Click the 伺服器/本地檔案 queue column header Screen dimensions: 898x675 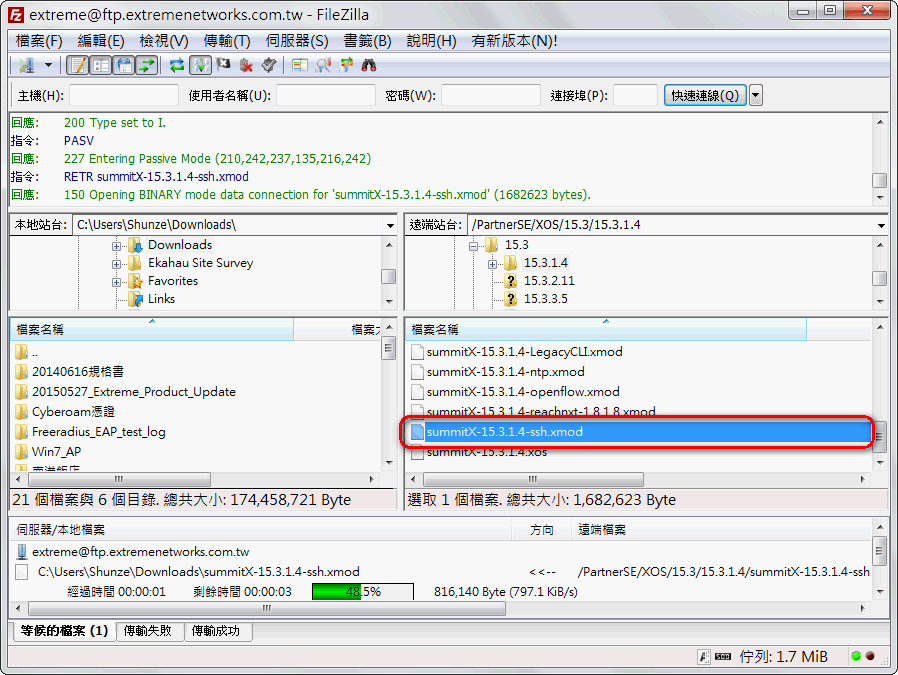261,530
